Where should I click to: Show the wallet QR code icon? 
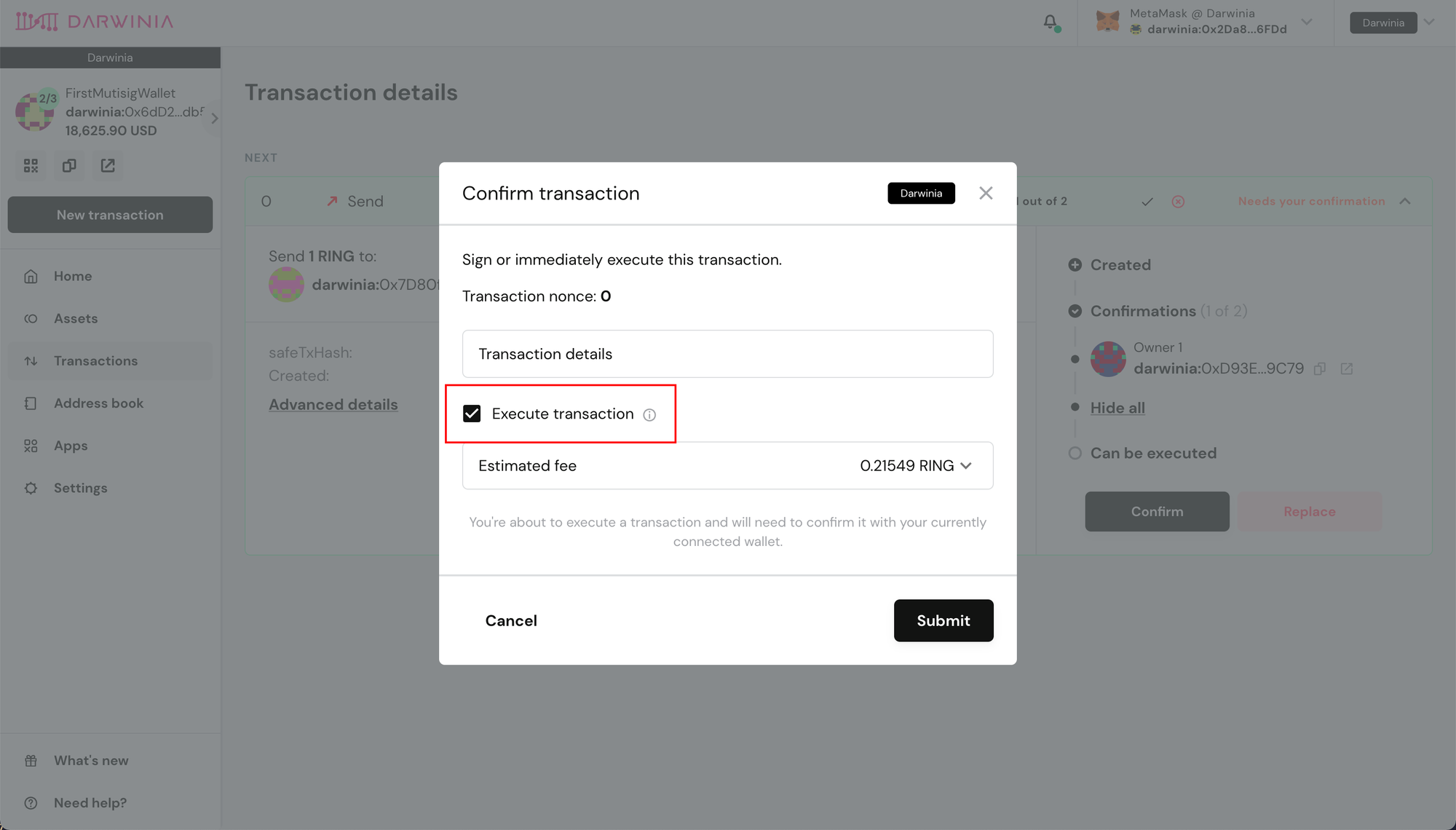coord(31,166)
